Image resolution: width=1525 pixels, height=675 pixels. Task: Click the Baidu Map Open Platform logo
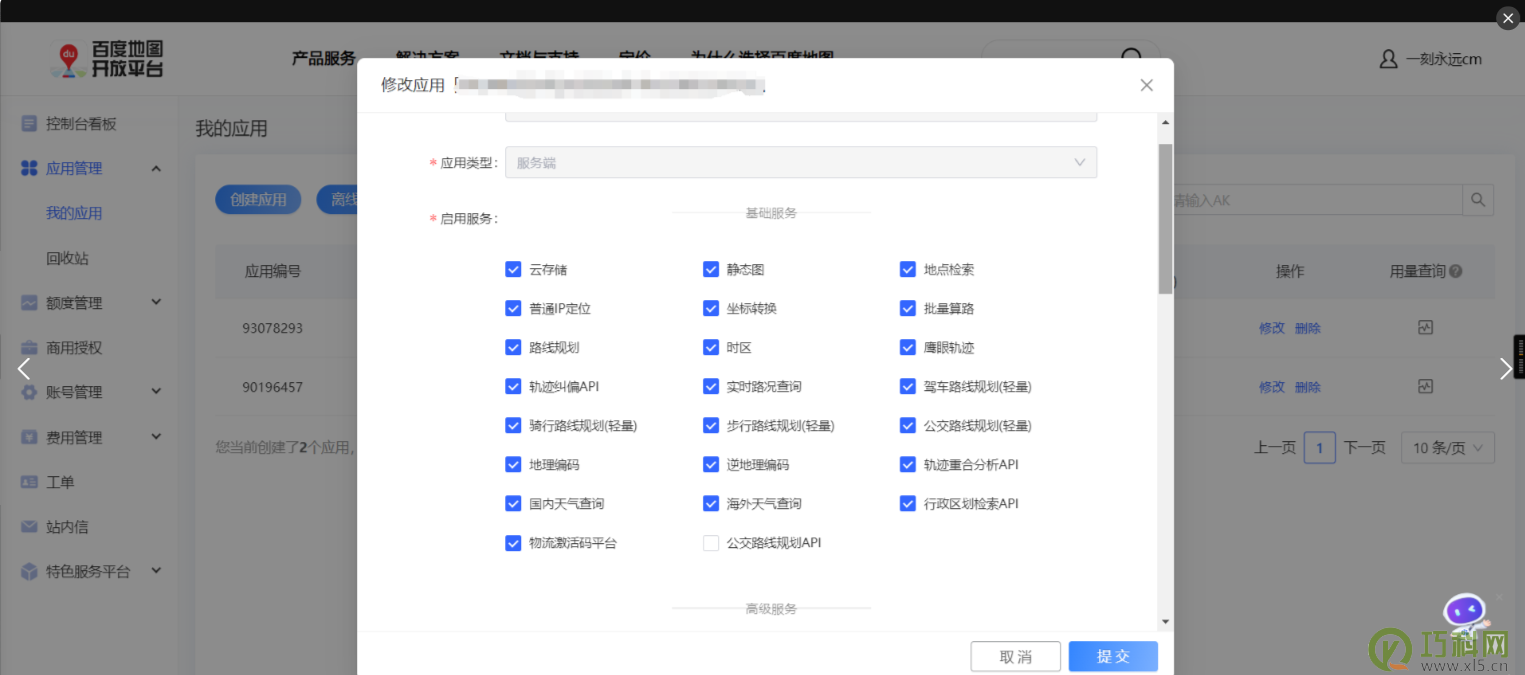[x=107, y=59]
